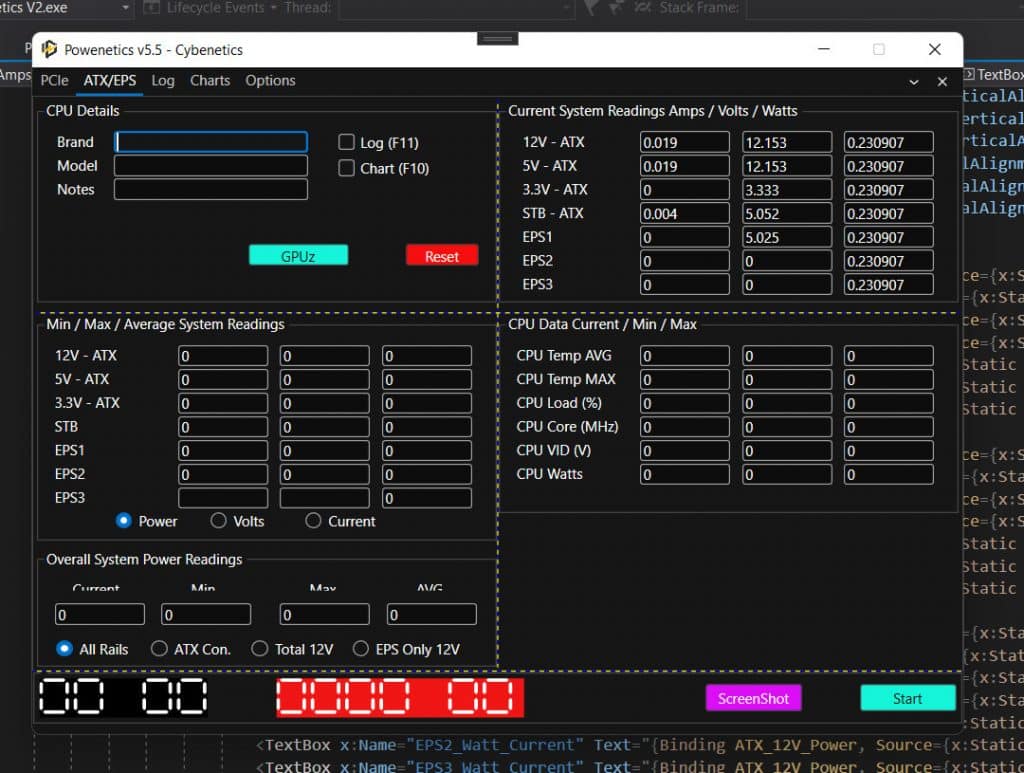Click the Powenetics logo icon in the title bar
The height and width of the screenshot is (773, 1024).
pyautogui.click(x=49, y=49)
